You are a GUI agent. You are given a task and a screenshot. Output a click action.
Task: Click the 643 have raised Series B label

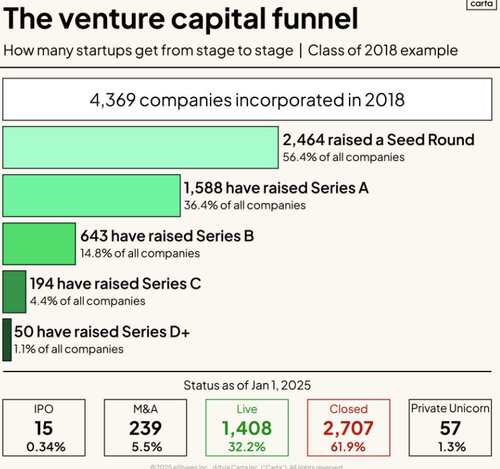point(167,236)
